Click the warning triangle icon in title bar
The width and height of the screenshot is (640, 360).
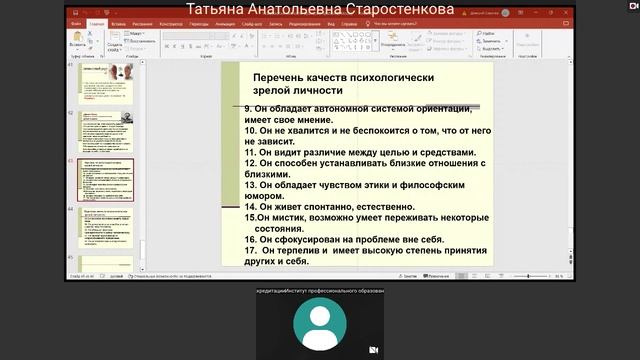[464, 13]
